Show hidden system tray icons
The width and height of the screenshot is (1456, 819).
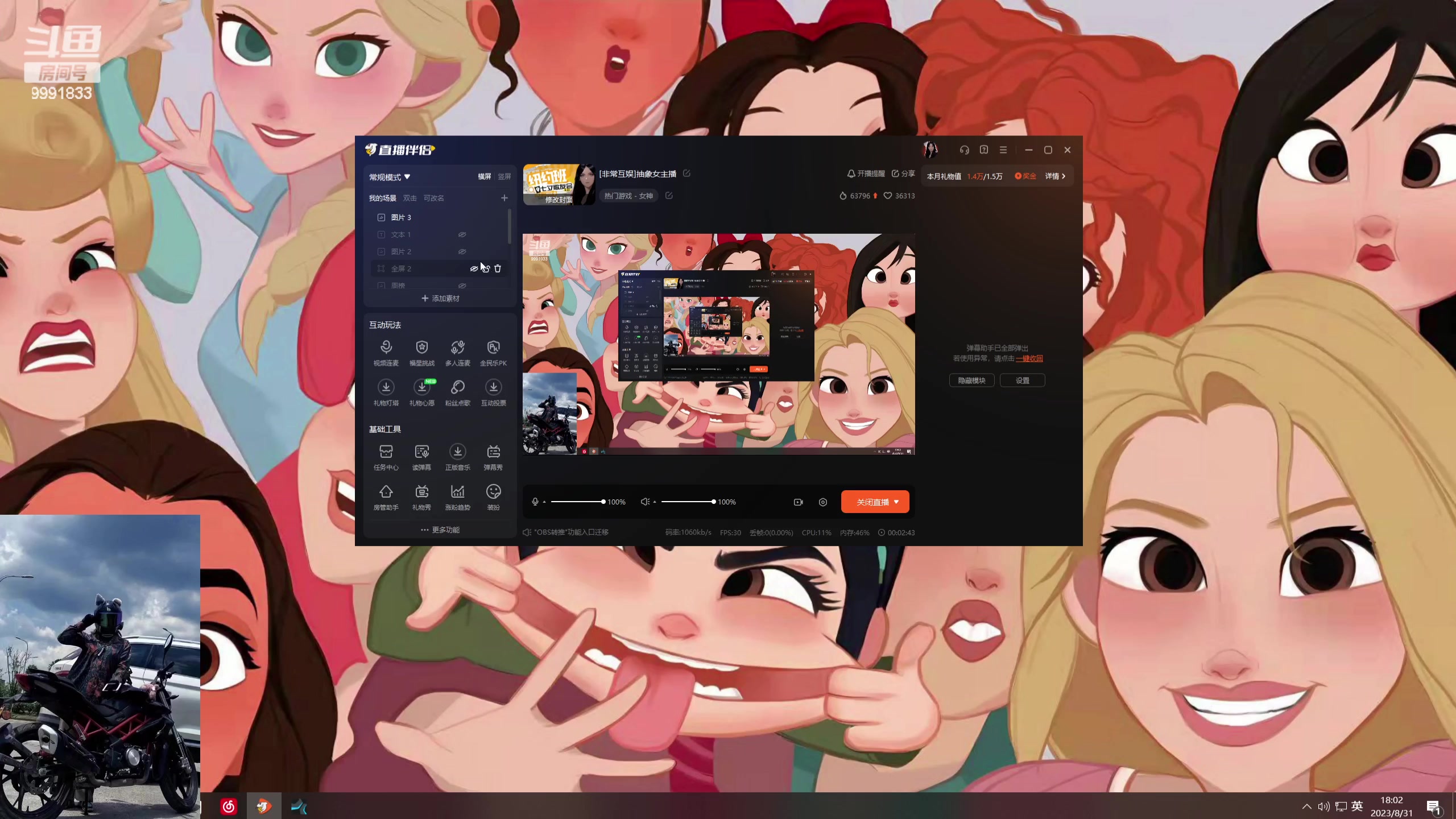click(1306, 806)
